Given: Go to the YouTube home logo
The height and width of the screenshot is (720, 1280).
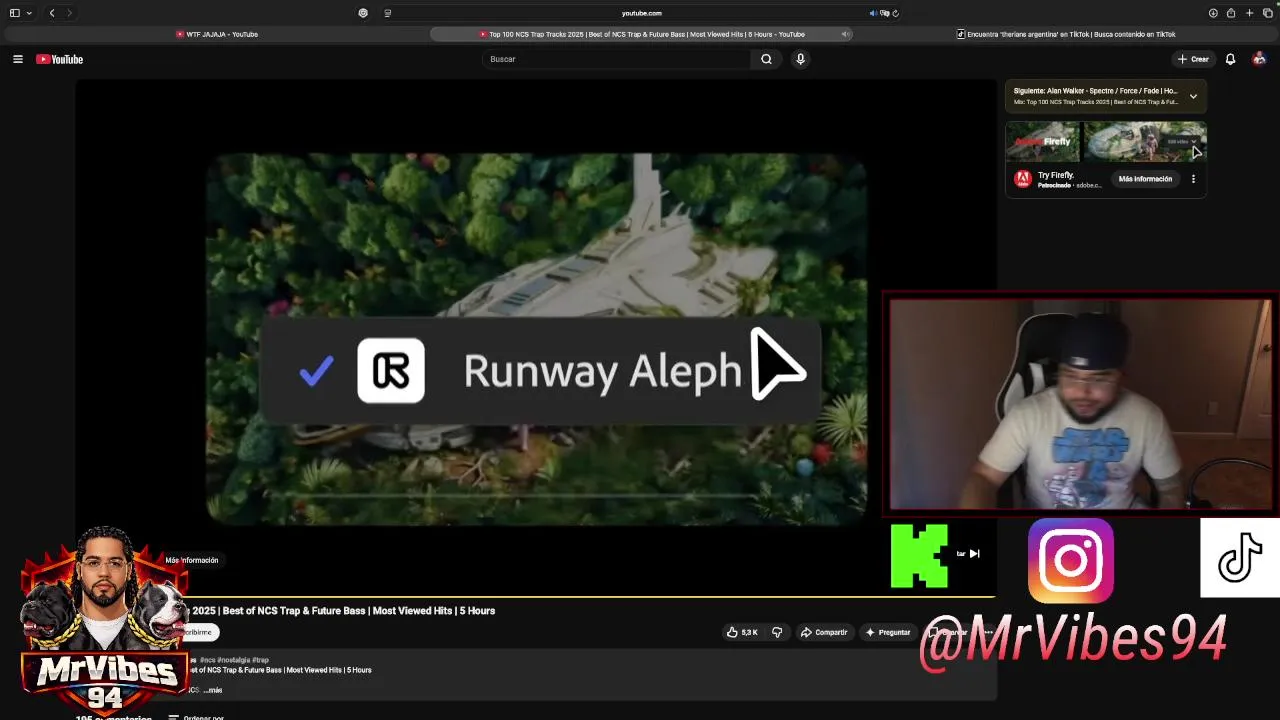Looking at the screenshot, I should pos(59,59).
